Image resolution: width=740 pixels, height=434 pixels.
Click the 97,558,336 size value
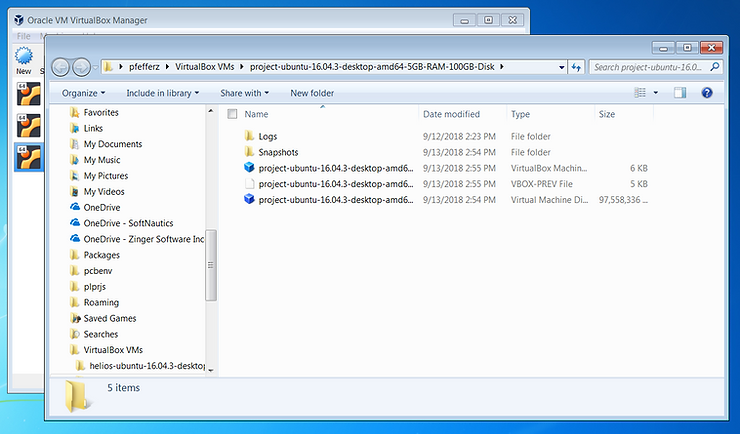pos(623,200)
